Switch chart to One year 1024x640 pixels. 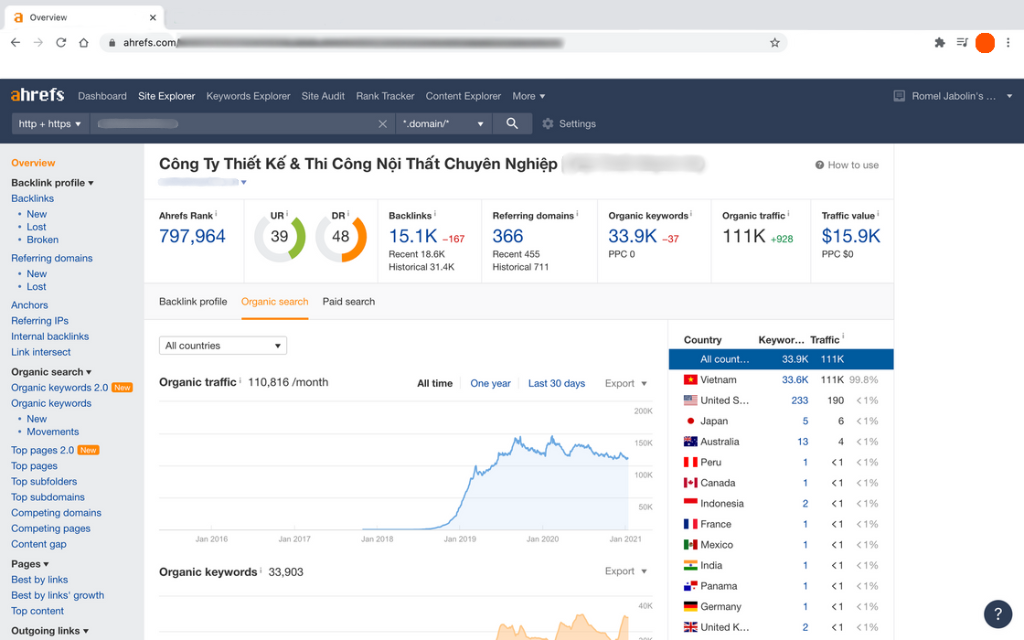490,383
